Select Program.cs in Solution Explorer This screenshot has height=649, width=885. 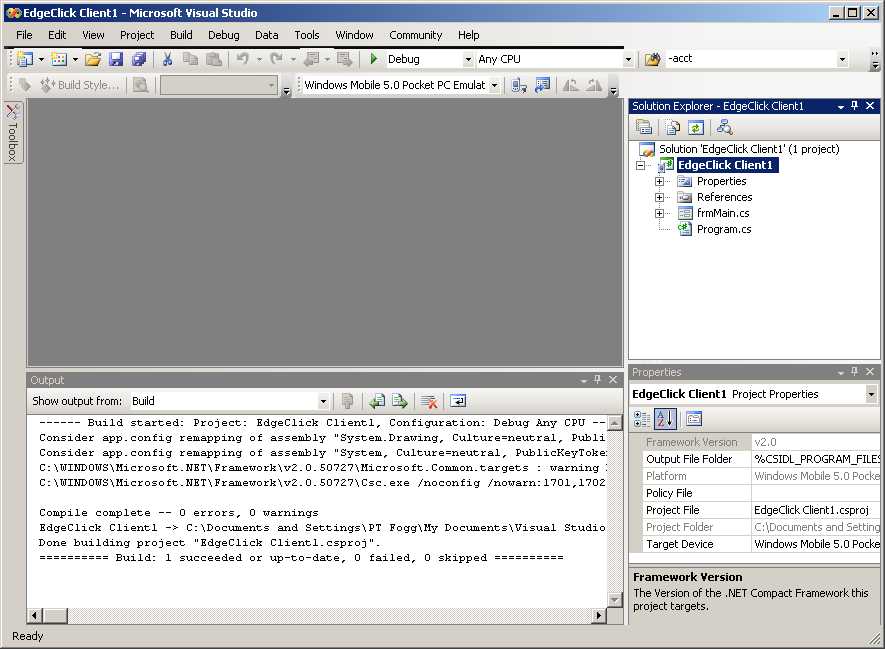(x=724, y=229)
